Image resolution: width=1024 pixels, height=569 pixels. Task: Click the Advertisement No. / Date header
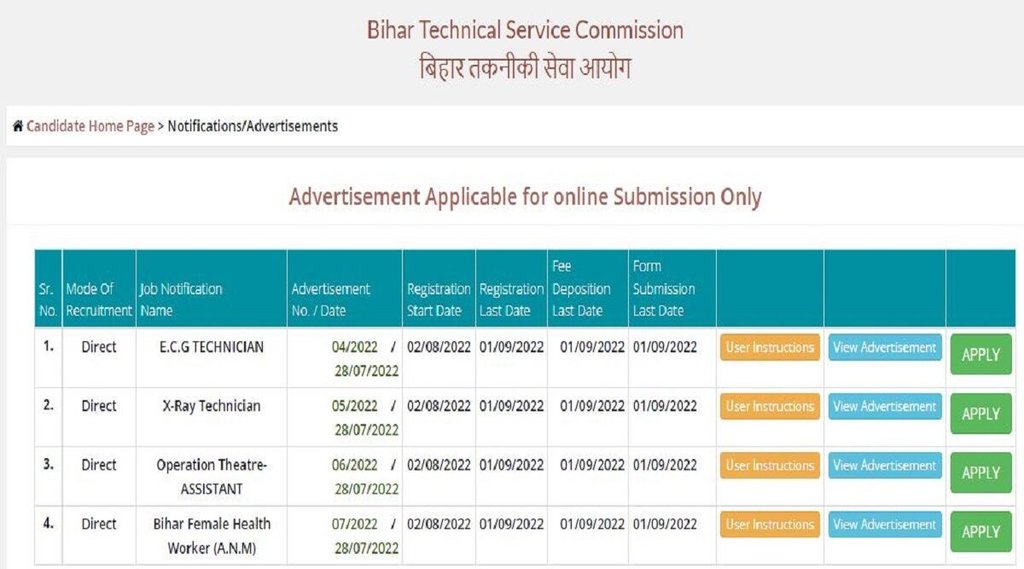point(330,299)
